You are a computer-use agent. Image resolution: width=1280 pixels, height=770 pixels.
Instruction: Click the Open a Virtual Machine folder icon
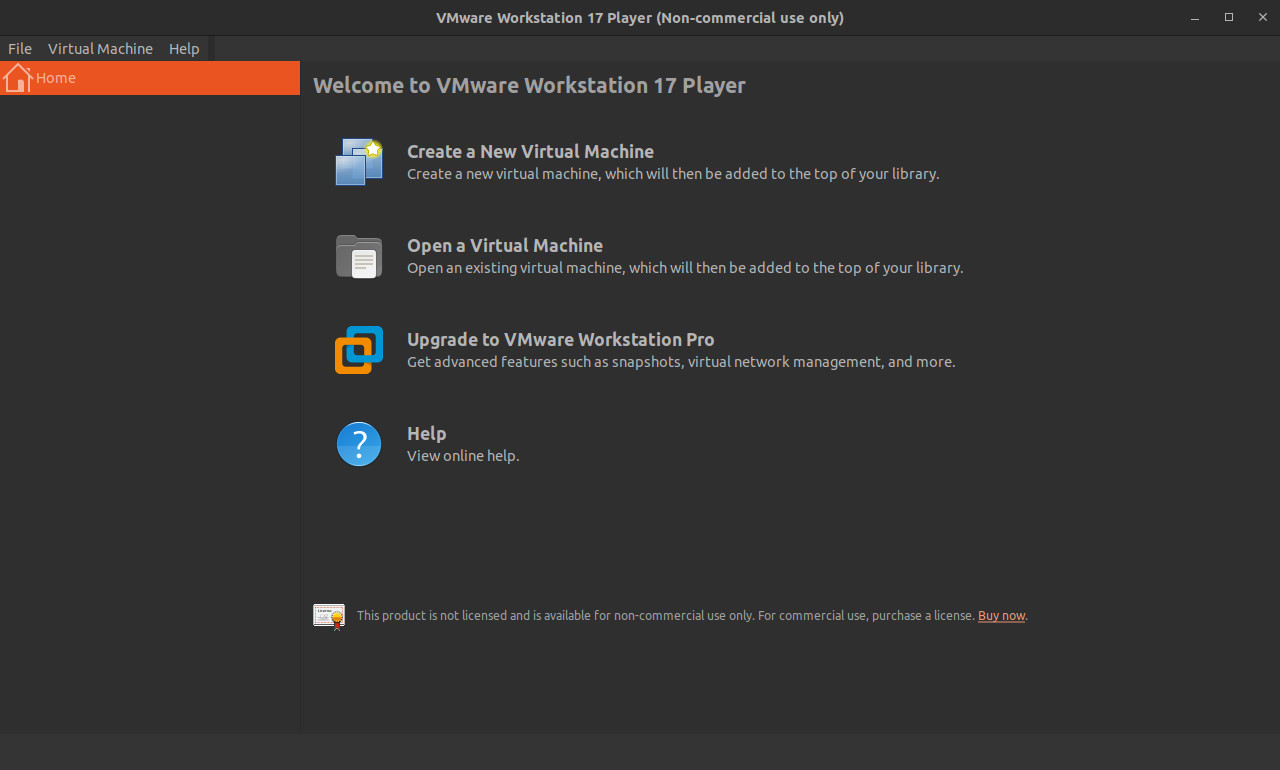[x=359, y=256]
